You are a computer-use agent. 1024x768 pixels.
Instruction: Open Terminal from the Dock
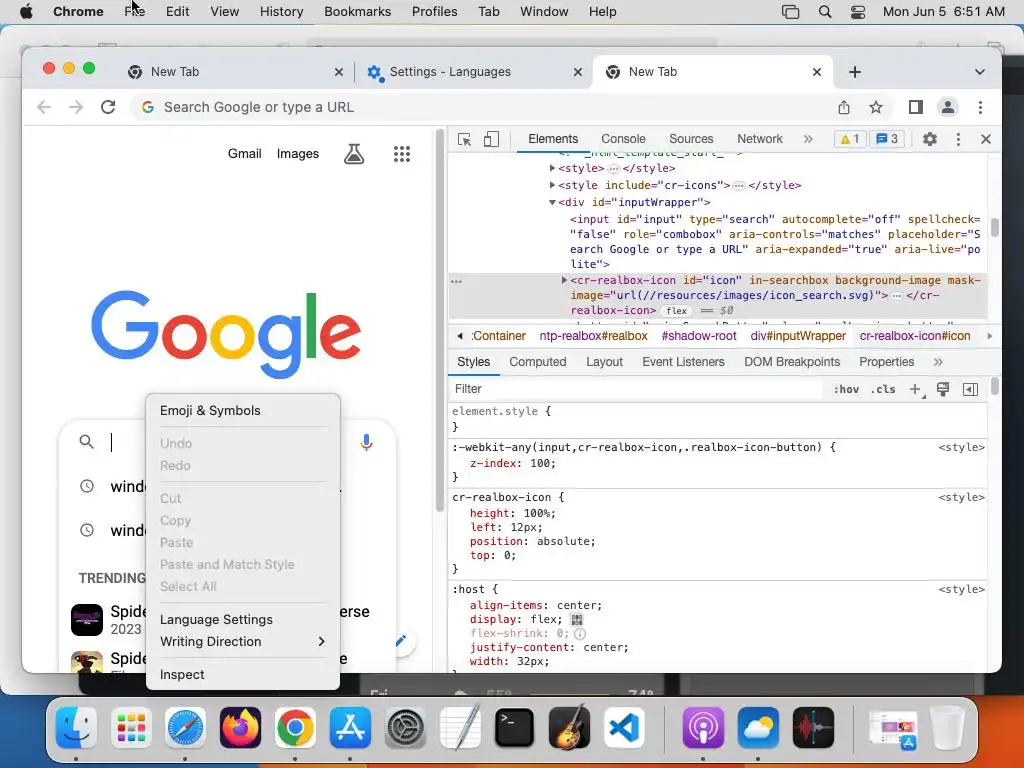point(514,727)
